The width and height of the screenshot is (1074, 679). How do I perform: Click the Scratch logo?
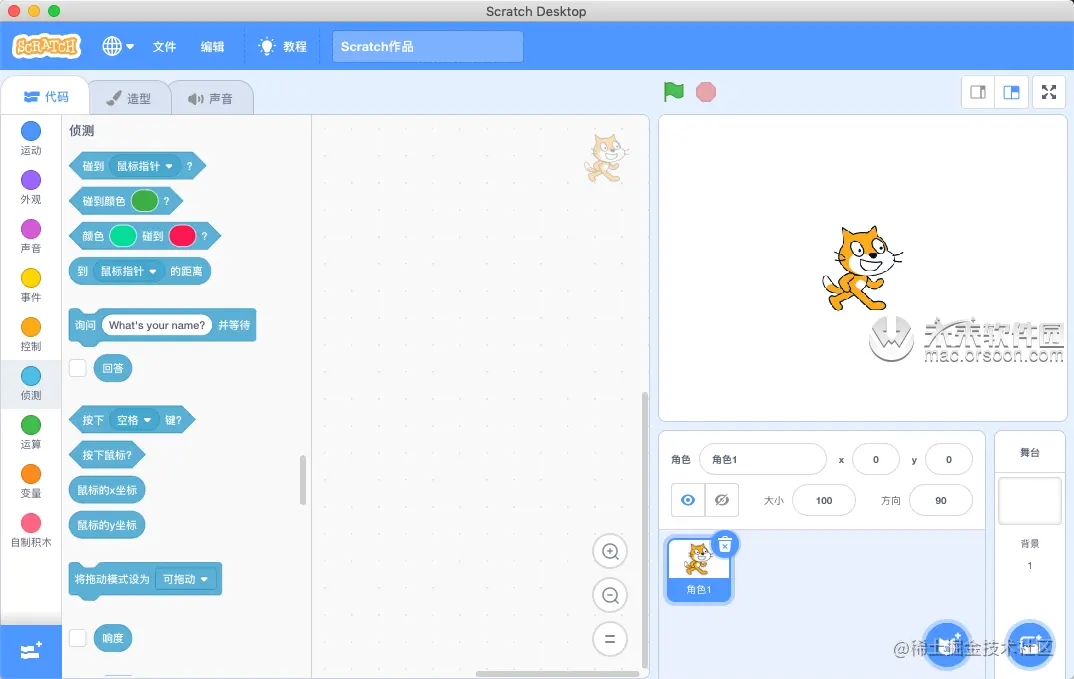click(47, 47)
